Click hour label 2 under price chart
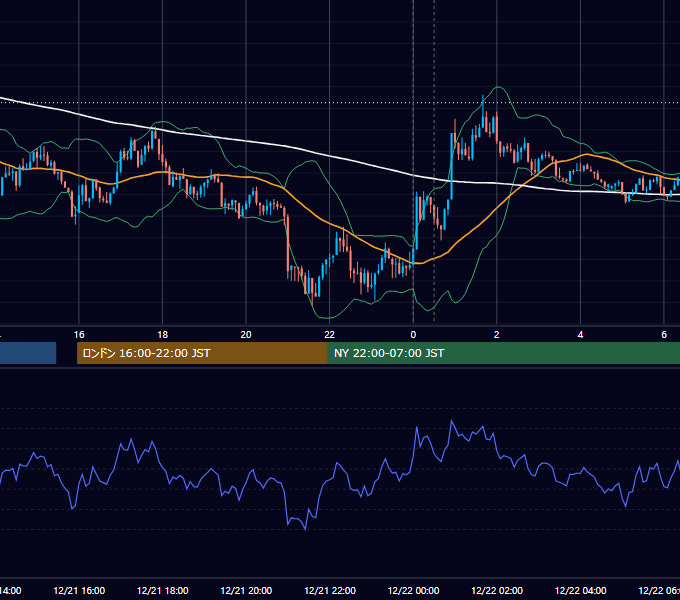680x600 pixels. [497, 335]
